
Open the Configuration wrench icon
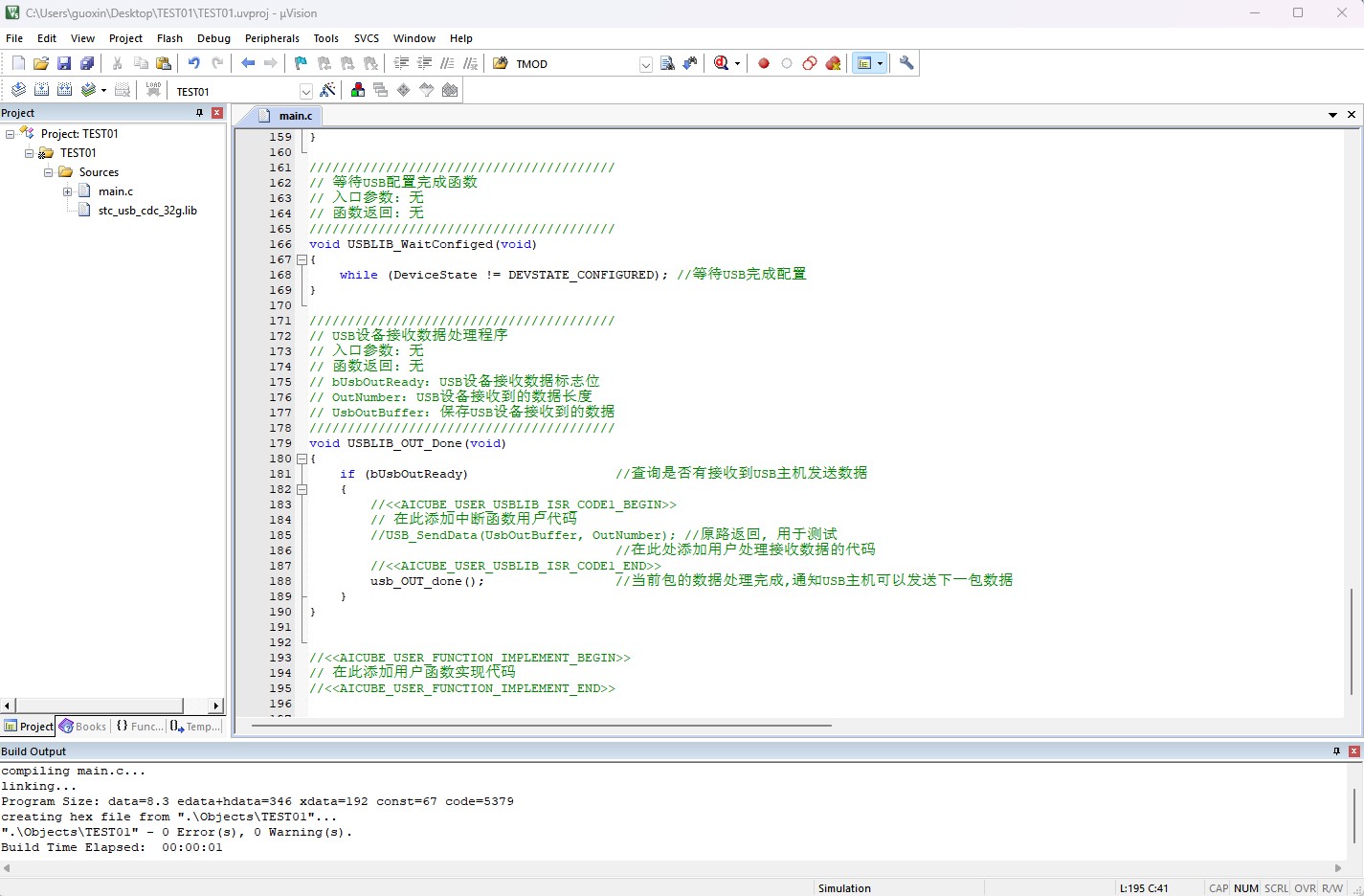906,63
